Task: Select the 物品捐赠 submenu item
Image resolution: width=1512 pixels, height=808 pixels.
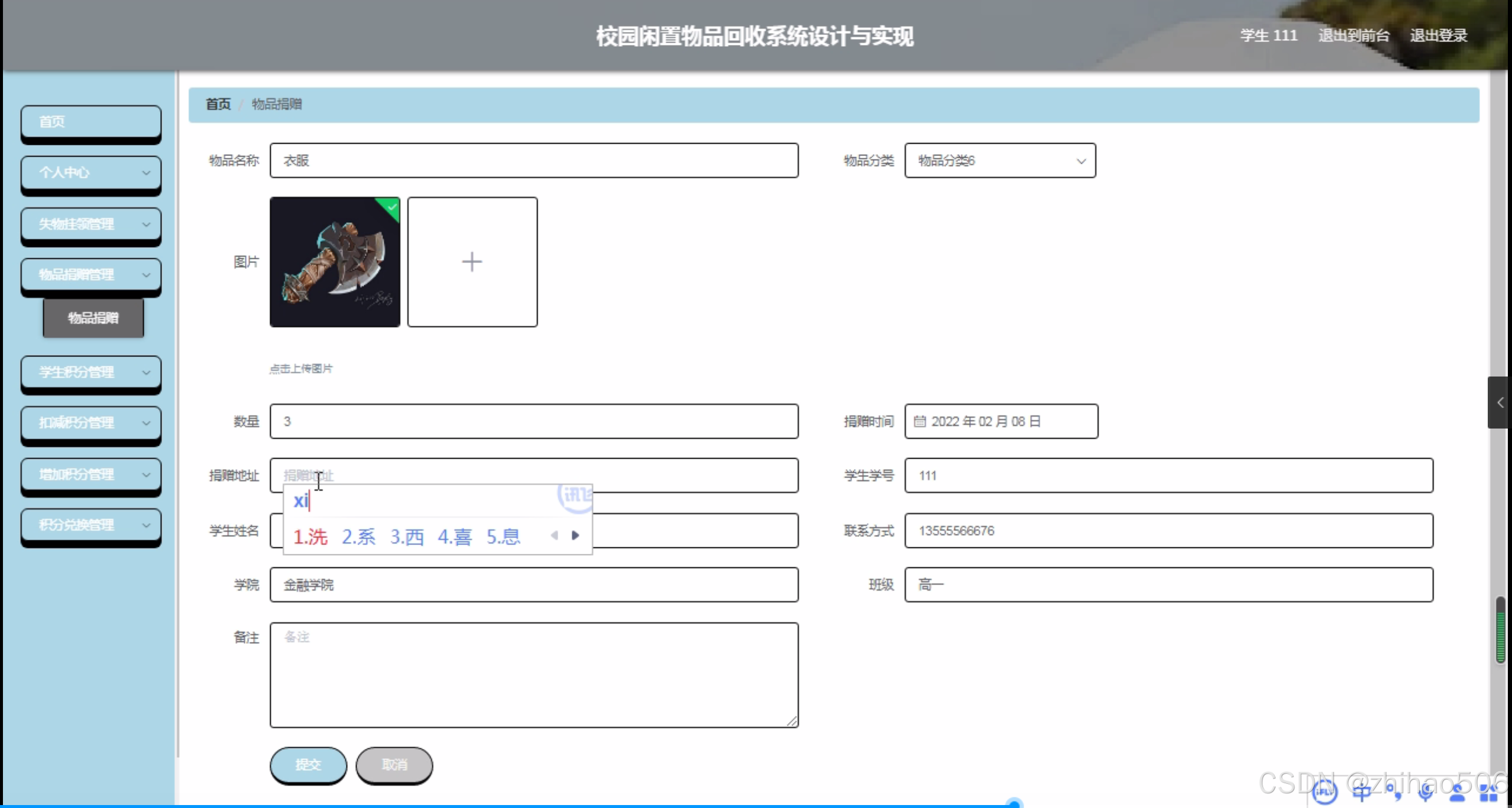Action: [x=93, y=318]
